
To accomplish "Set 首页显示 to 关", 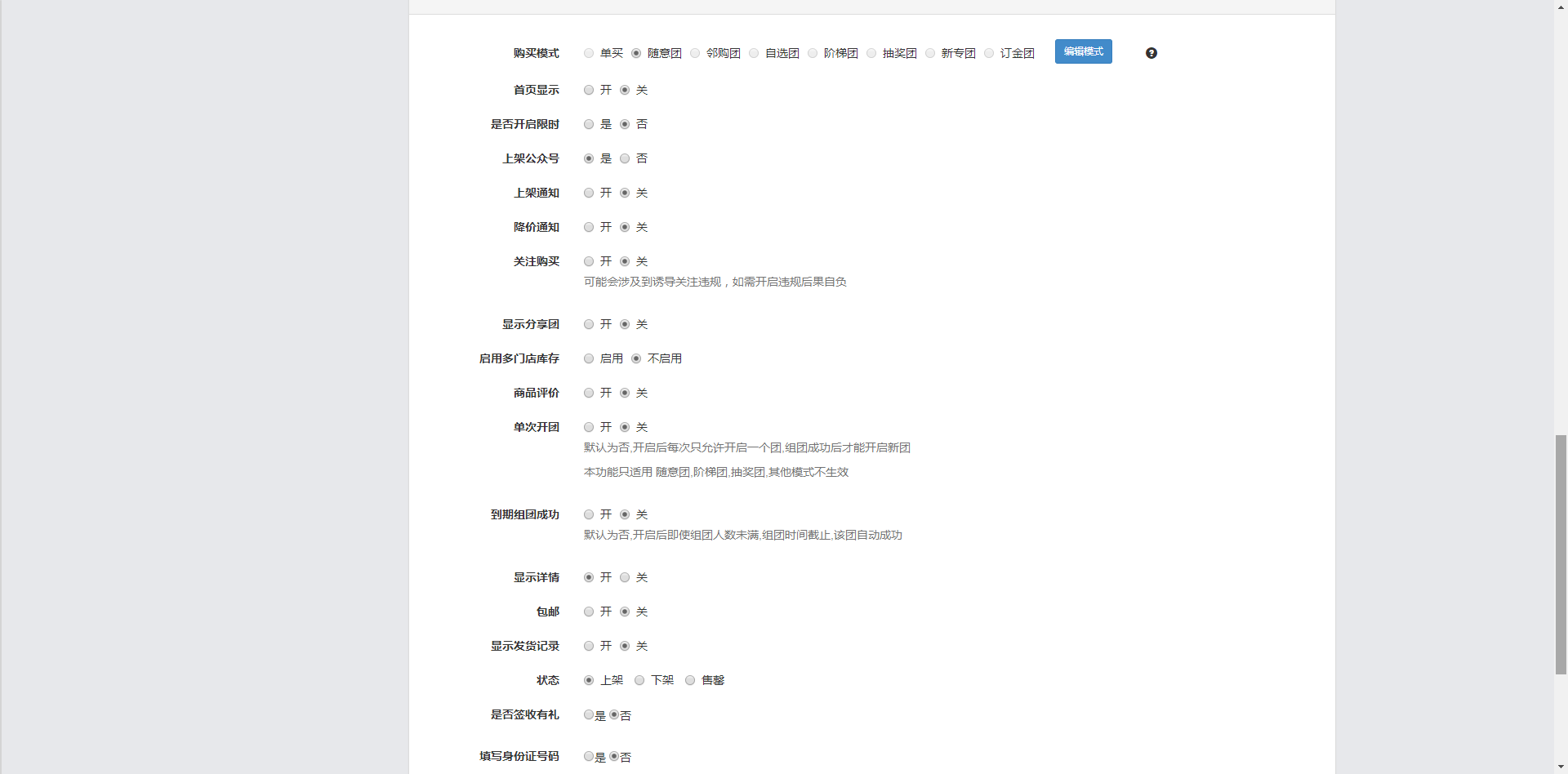I will point(625,90).
